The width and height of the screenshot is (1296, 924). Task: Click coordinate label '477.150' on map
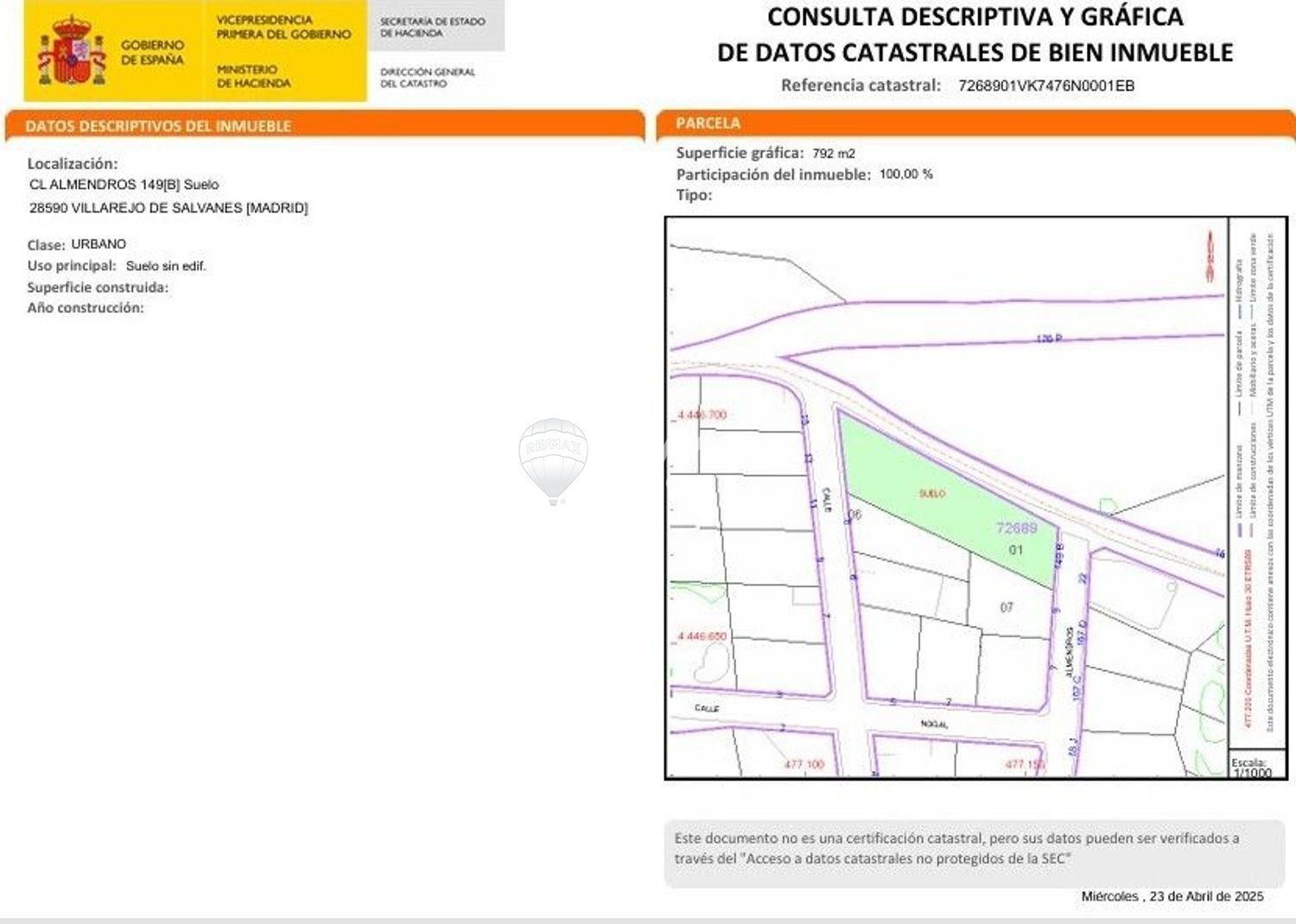pos(1026,764)
